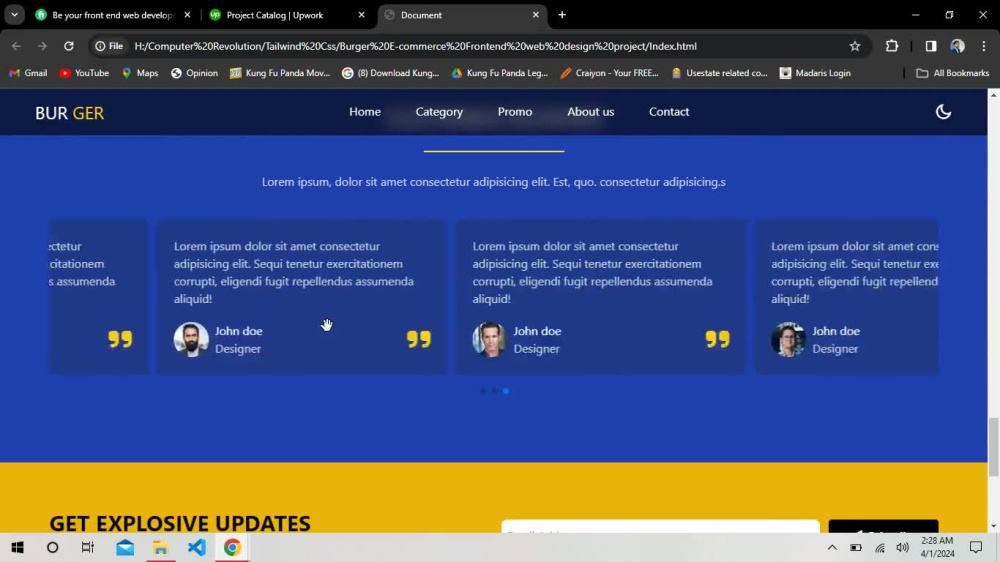Image resolution: width=1000 pixels, height=562 pixels.
Task: Switch to the Fiverr front end developer tab
Action: (x=112, y=15)
